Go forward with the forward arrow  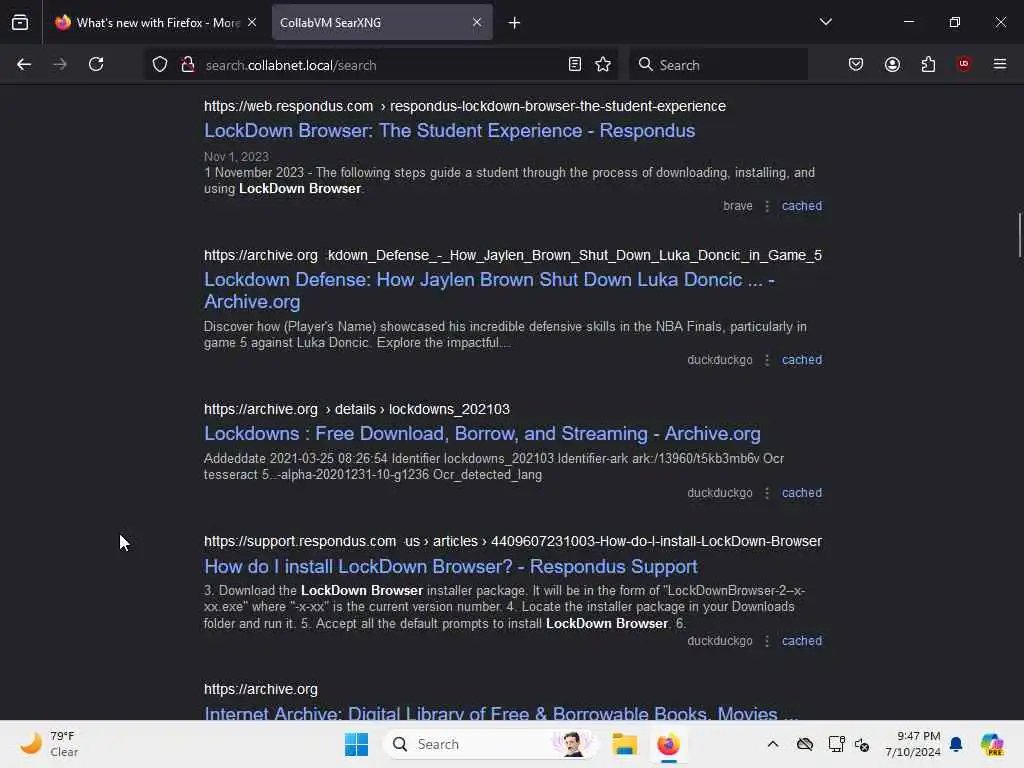(x=60, y=64)
